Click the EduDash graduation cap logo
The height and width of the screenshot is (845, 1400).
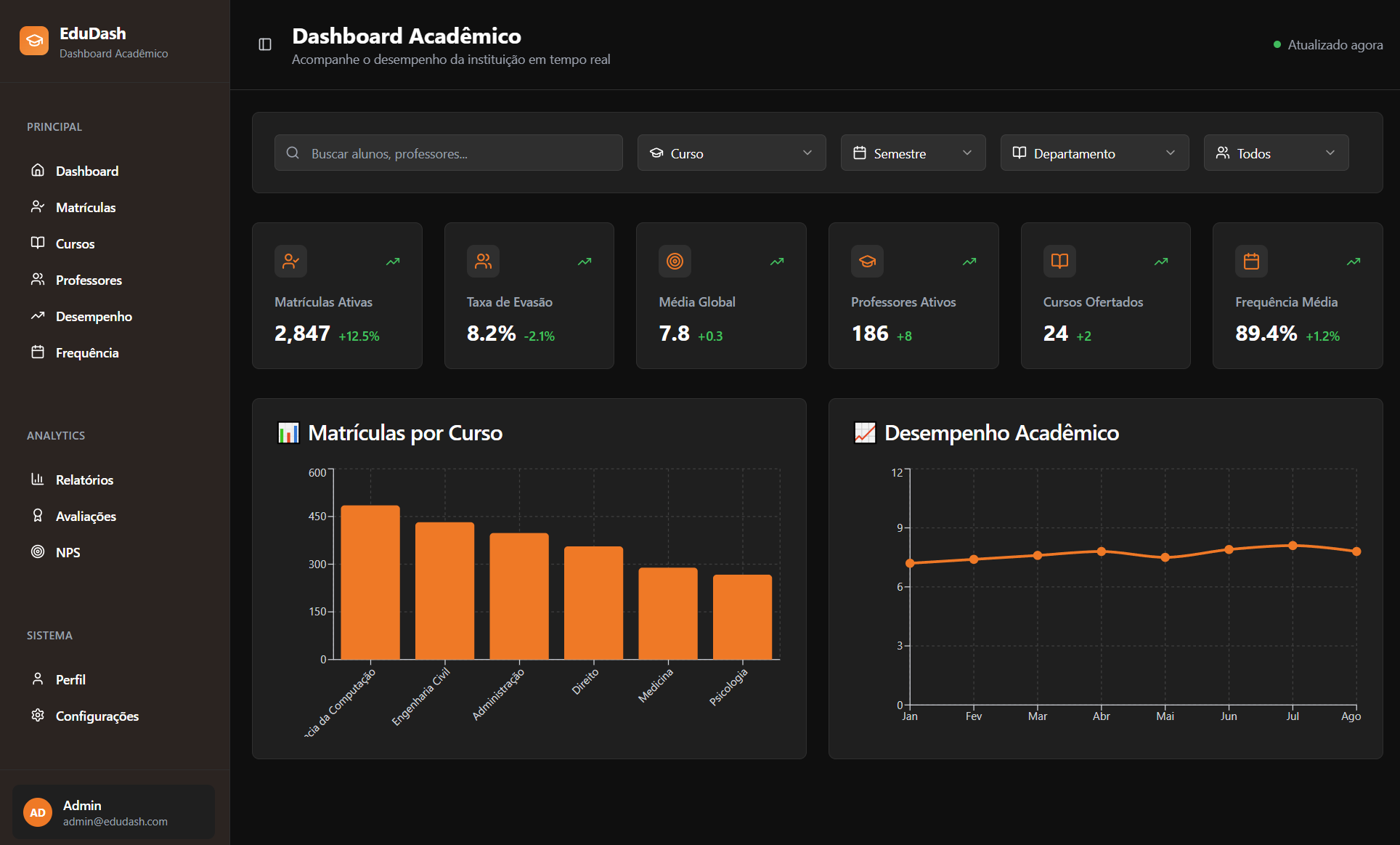(x=34, y=41)
